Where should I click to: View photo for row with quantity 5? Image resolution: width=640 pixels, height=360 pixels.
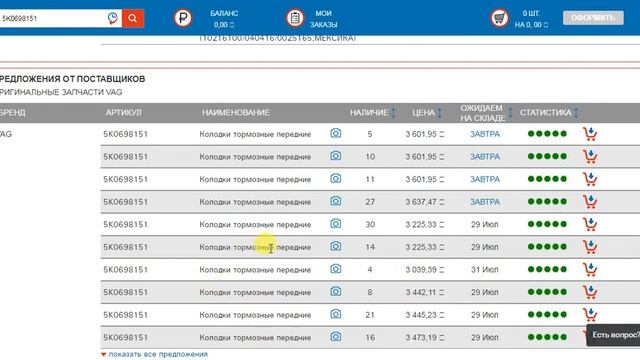336,133
